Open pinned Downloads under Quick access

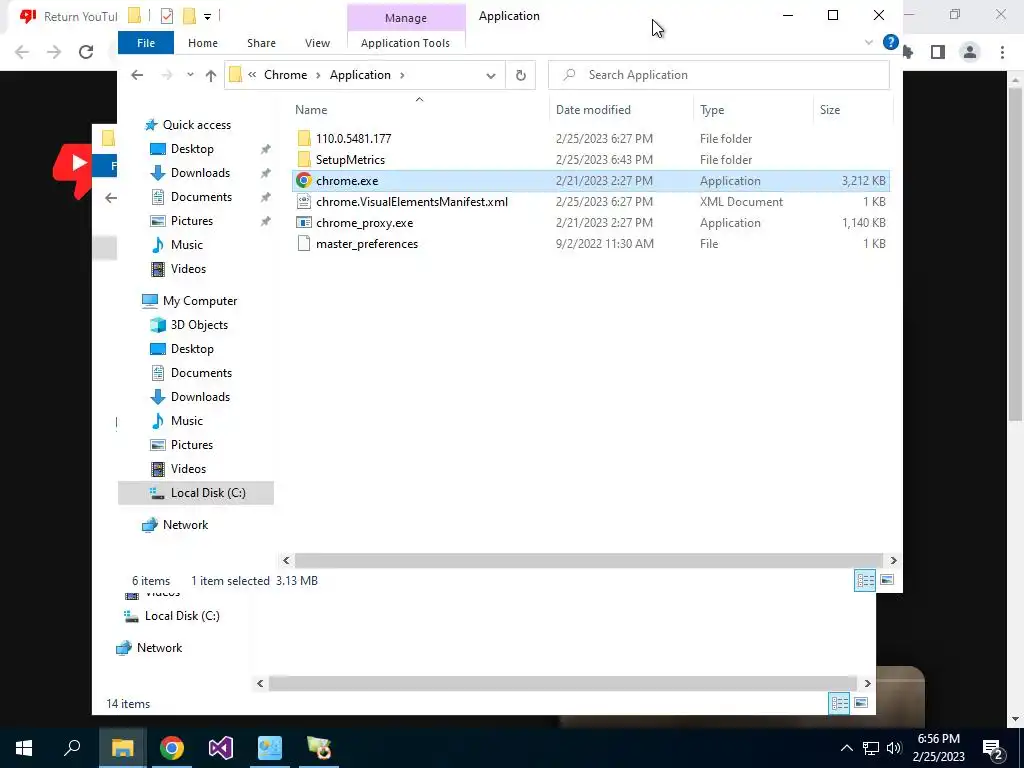[200, 173]
